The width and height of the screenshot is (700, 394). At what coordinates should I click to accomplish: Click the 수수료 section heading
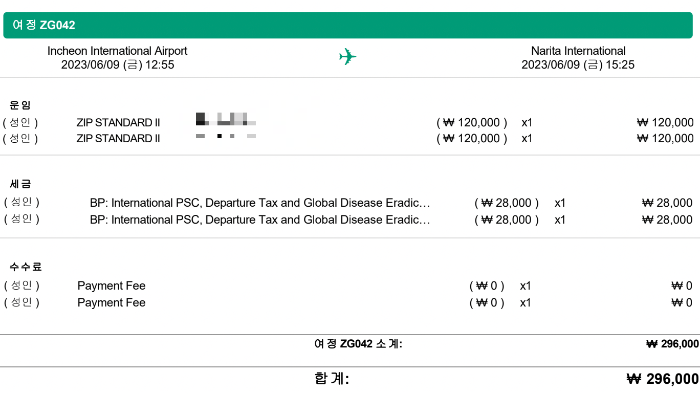[x=25, y=267]
